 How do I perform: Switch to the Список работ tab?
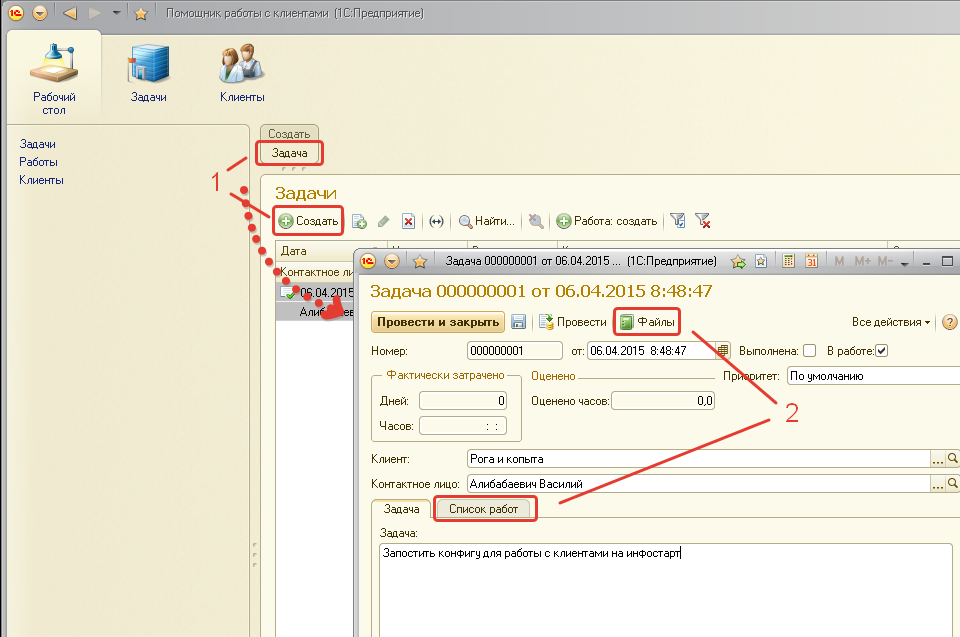click(x=484, y=509)
